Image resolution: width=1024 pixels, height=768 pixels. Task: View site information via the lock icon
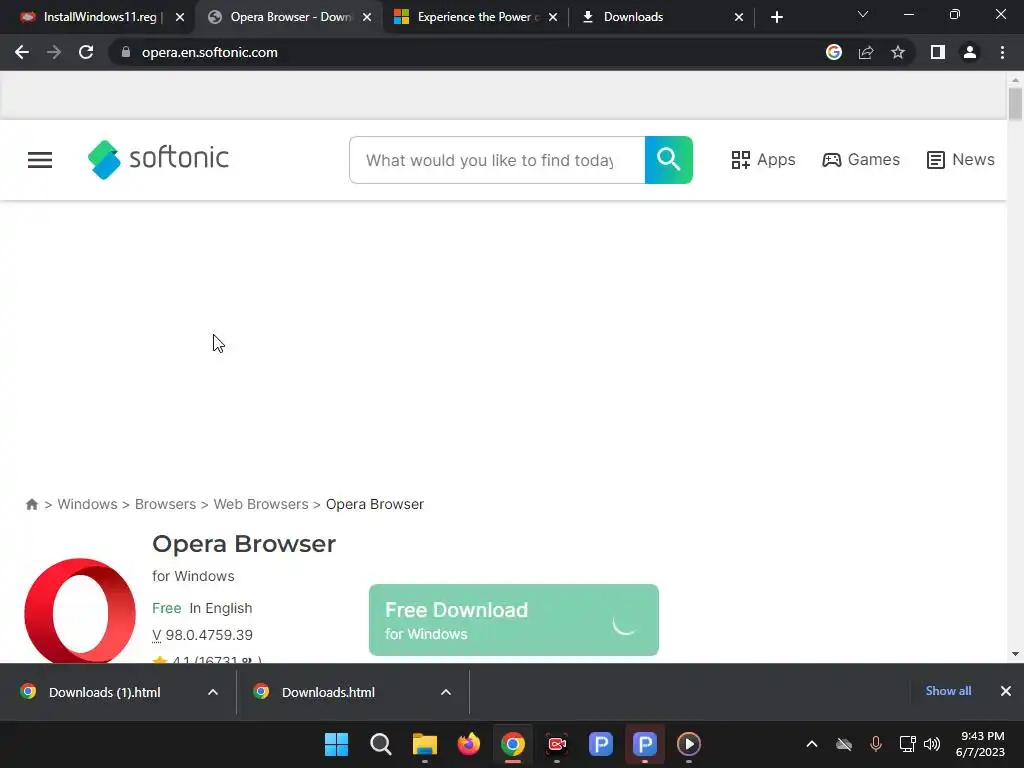[x=125, y=52]
